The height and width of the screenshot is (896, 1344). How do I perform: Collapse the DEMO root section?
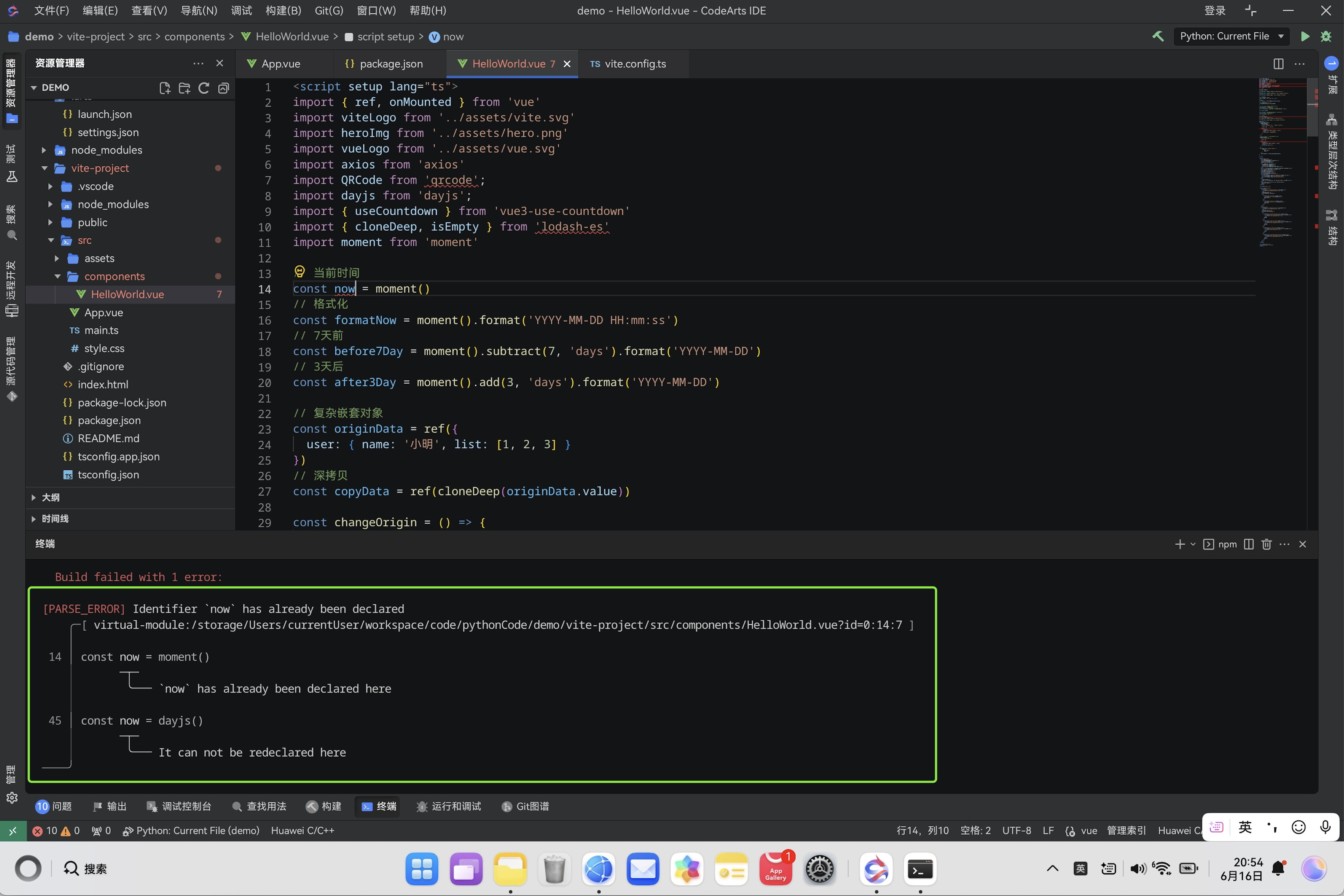point(34,87)
